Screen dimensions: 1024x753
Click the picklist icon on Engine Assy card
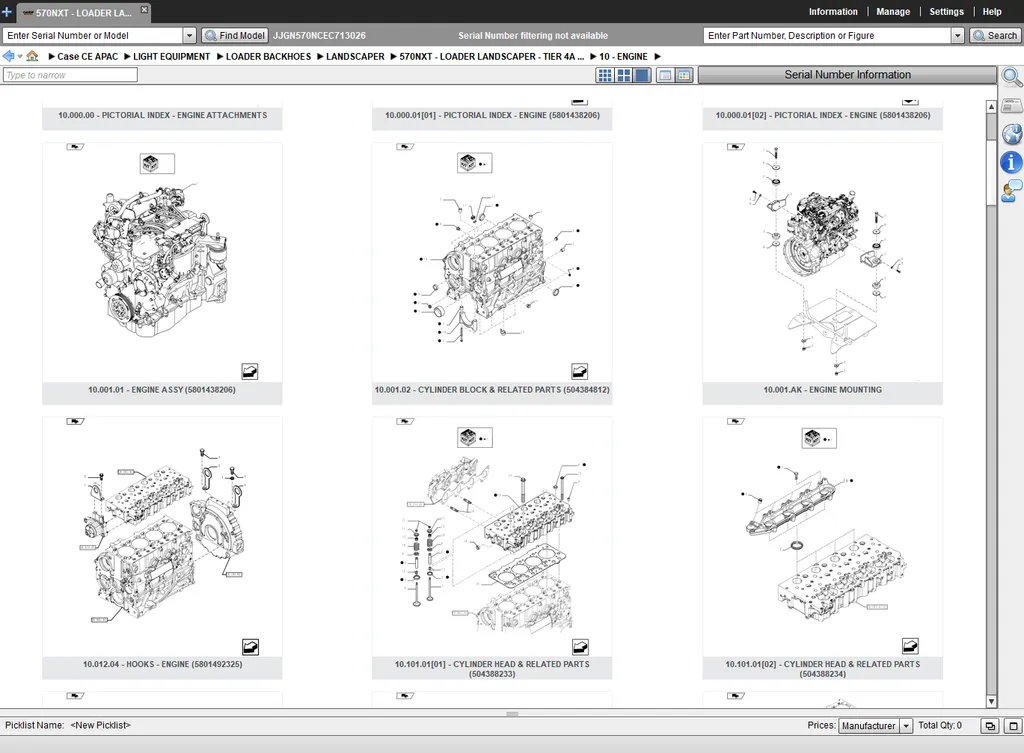tap(249, 372)
